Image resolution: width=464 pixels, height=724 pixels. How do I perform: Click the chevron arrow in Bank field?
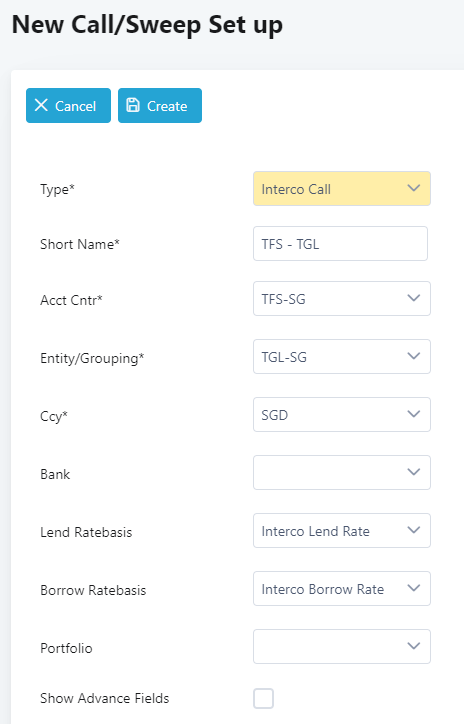pyautogui.click(x=414, y=472)
